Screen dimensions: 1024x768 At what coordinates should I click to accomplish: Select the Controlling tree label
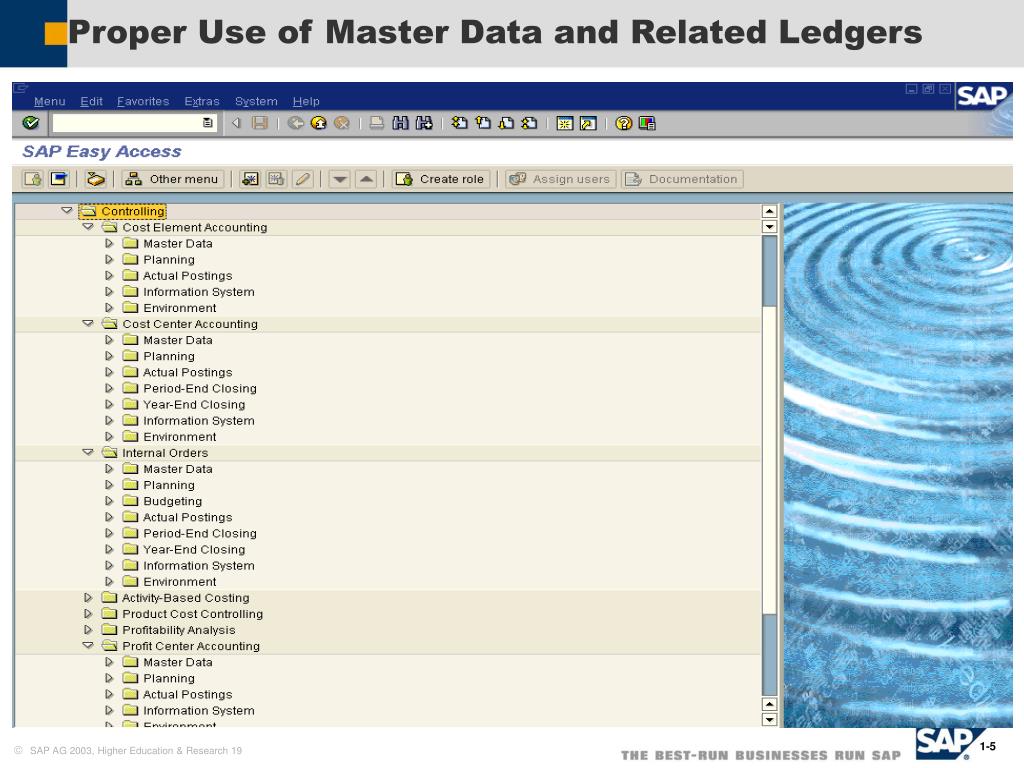133,211
